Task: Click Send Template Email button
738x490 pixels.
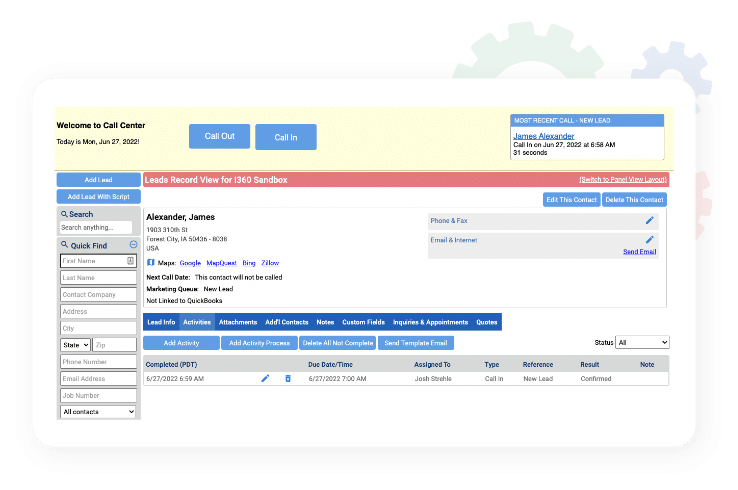Action: pyautogui.click(x=416, y=343)
